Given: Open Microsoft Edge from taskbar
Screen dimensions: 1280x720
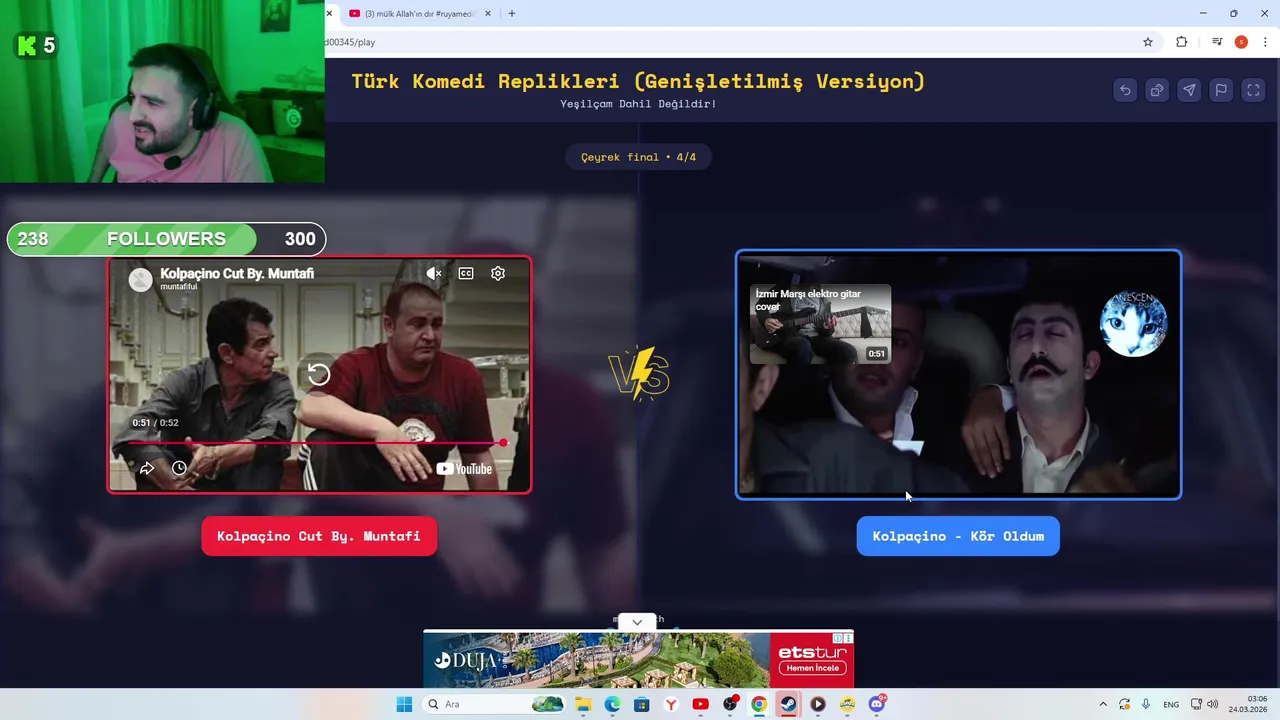Looking at the screenshot, I should [x=612, y=704].
